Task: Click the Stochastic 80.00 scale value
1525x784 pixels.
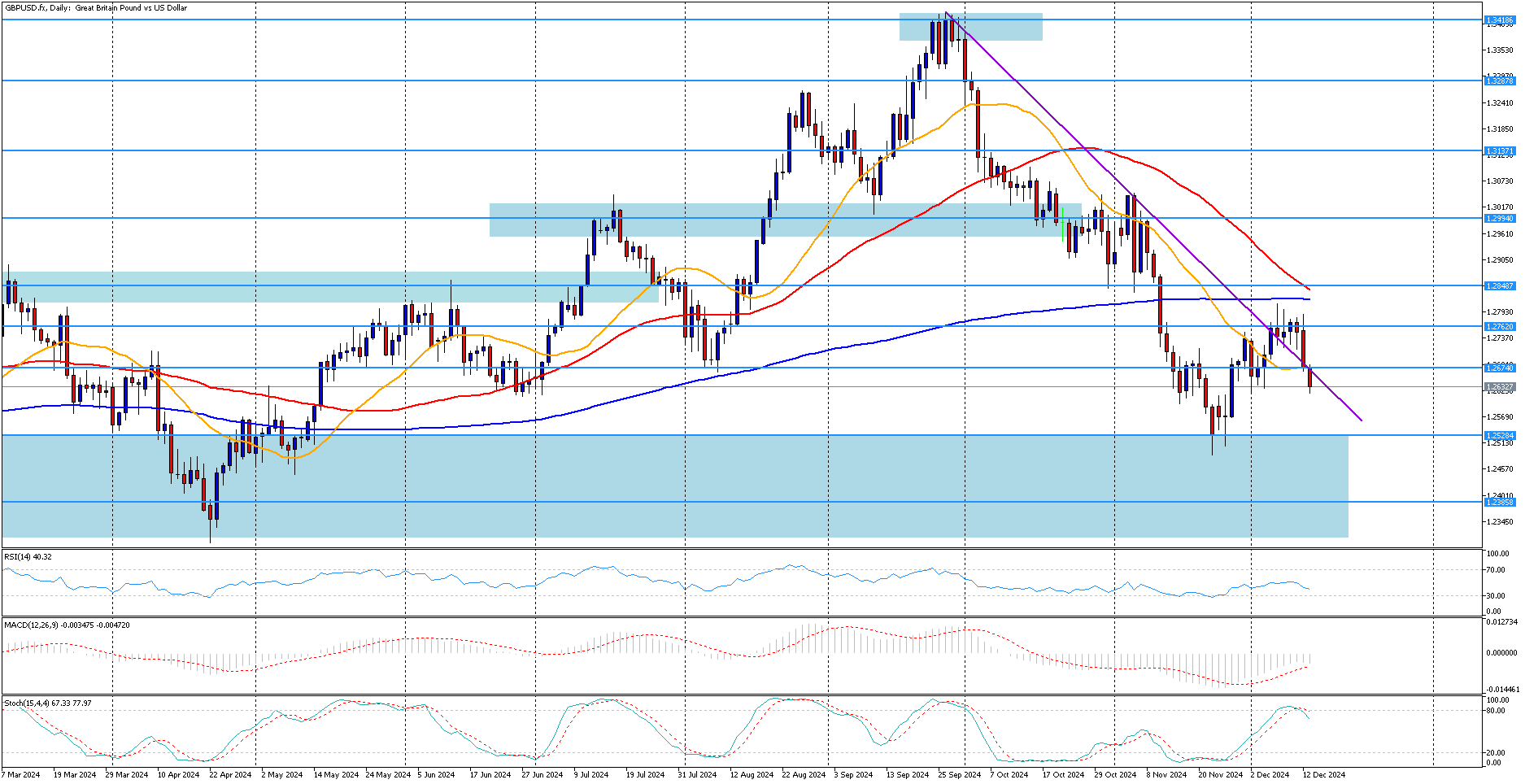Action: (x=1495, y=710)
